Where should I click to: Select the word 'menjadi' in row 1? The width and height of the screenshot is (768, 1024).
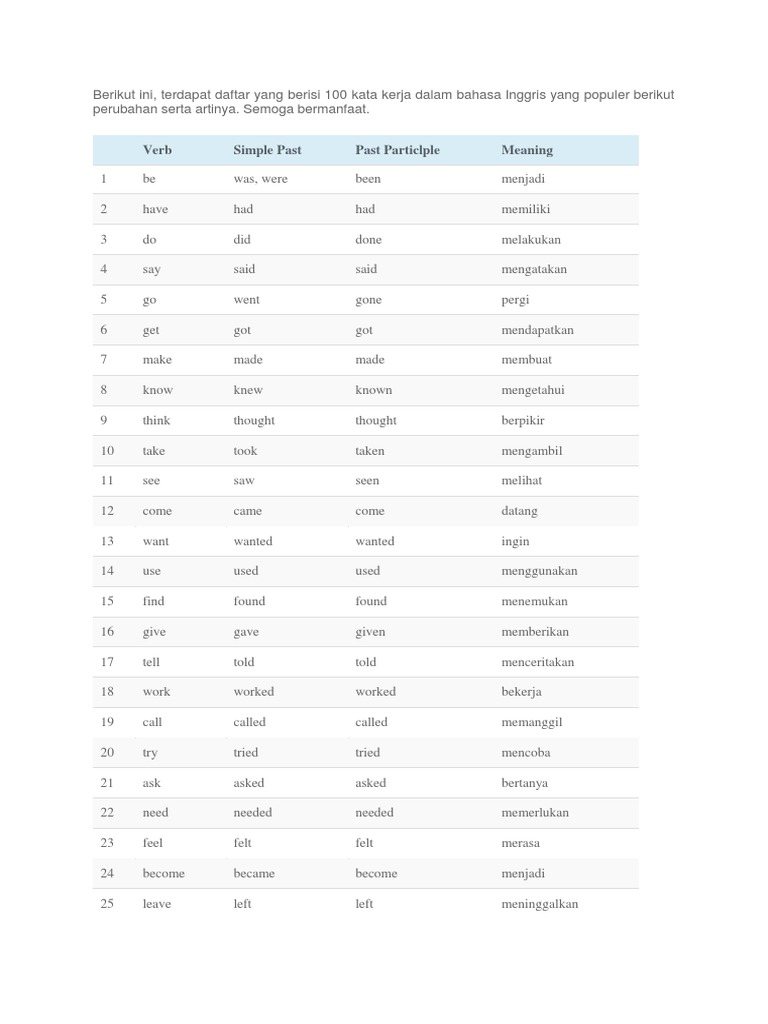tap(523, 179)
